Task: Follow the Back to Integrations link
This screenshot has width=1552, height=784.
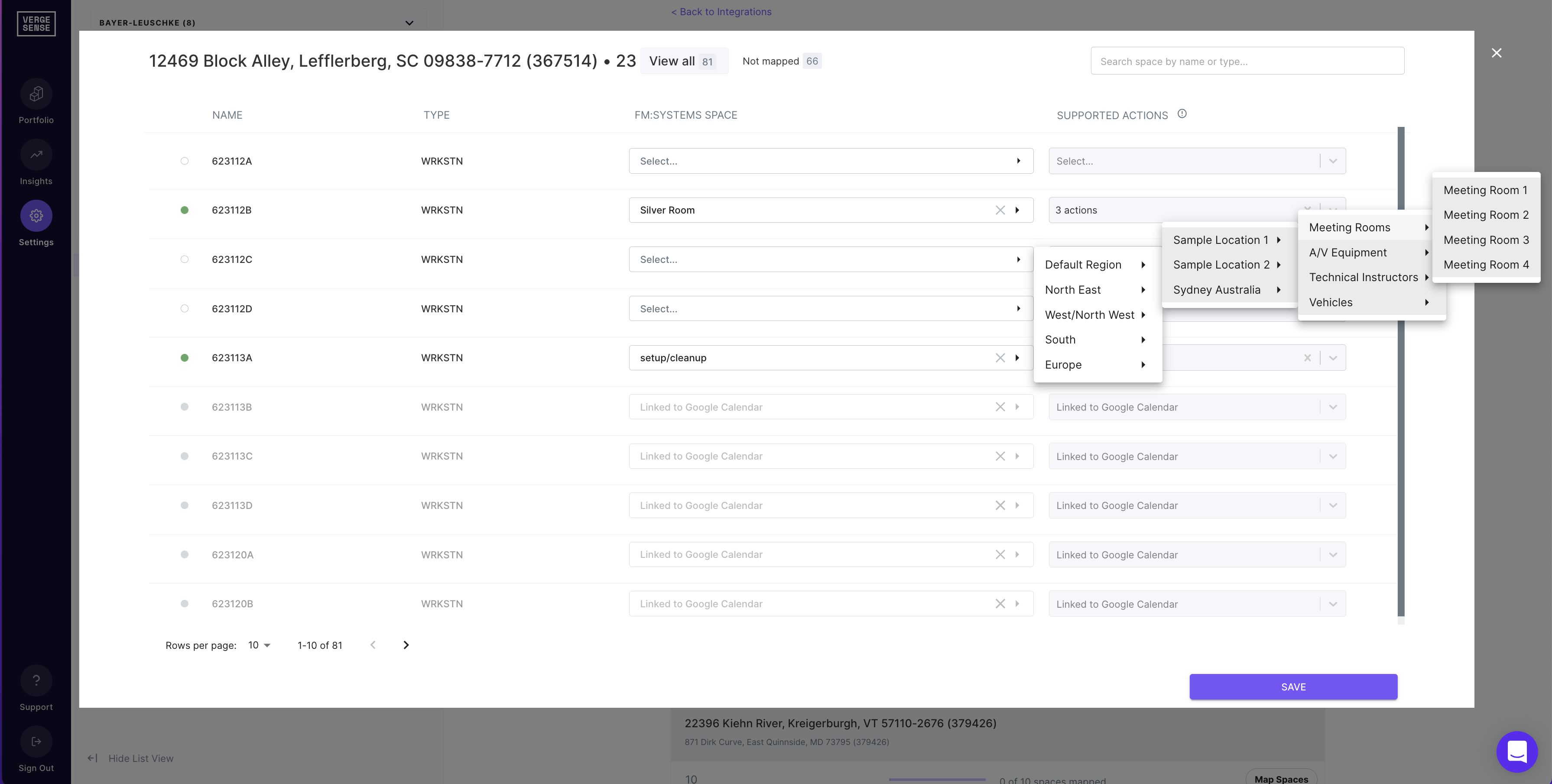Action: pyautogui.click(x=721, y=11)
